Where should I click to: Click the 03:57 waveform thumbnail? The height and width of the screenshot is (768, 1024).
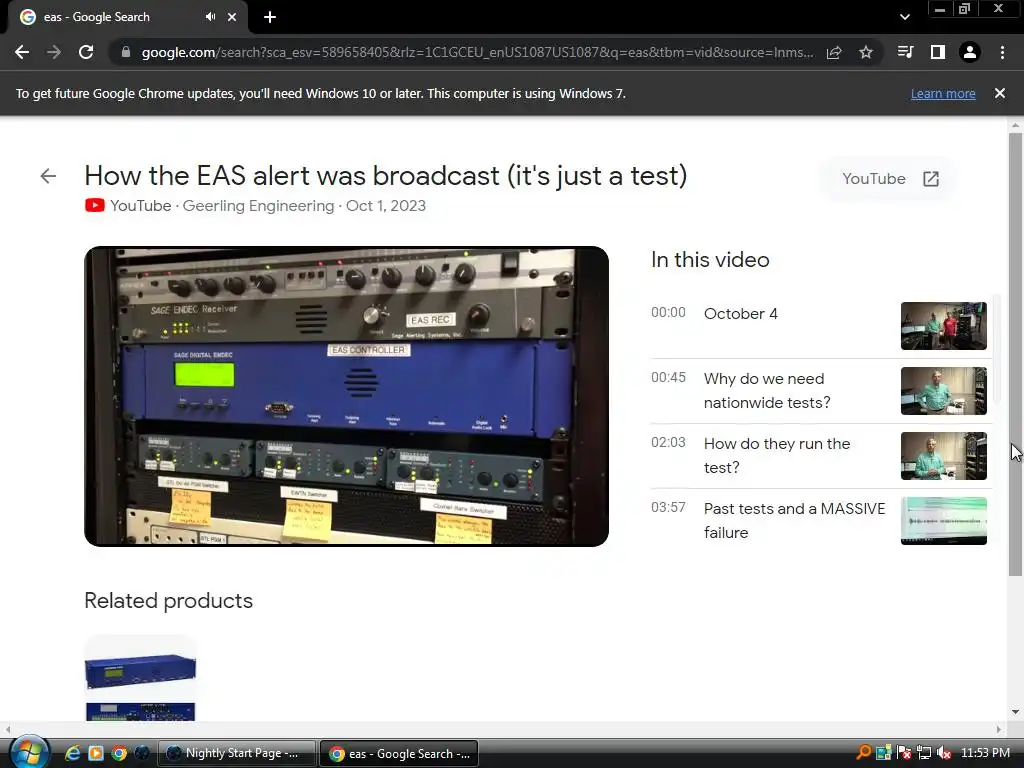point(944,520)
